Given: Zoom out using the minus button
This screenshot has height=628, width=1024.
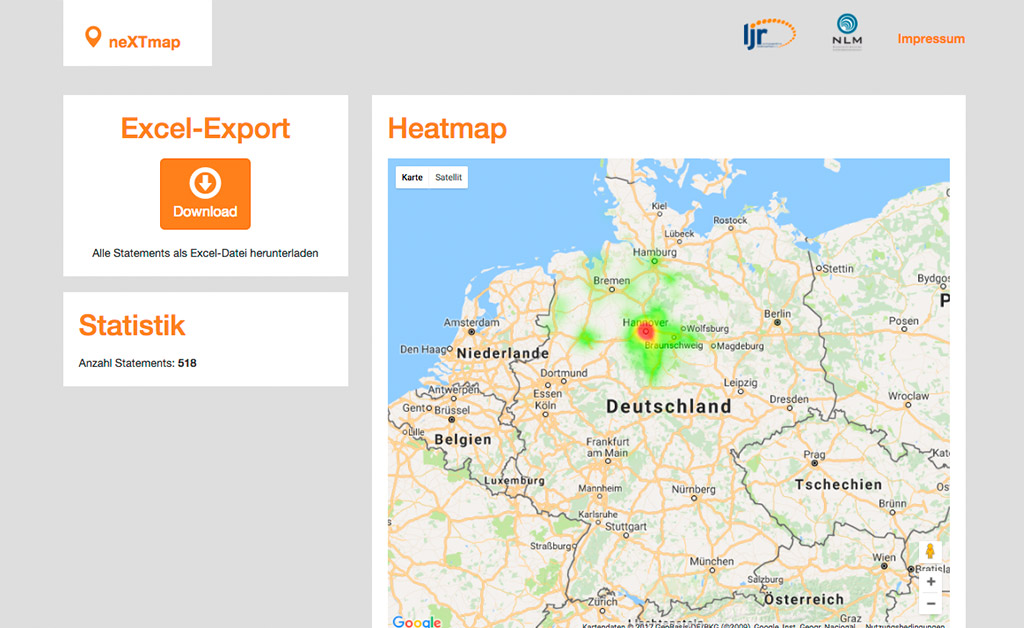Looking at the screenshot, I should [930, 603].
